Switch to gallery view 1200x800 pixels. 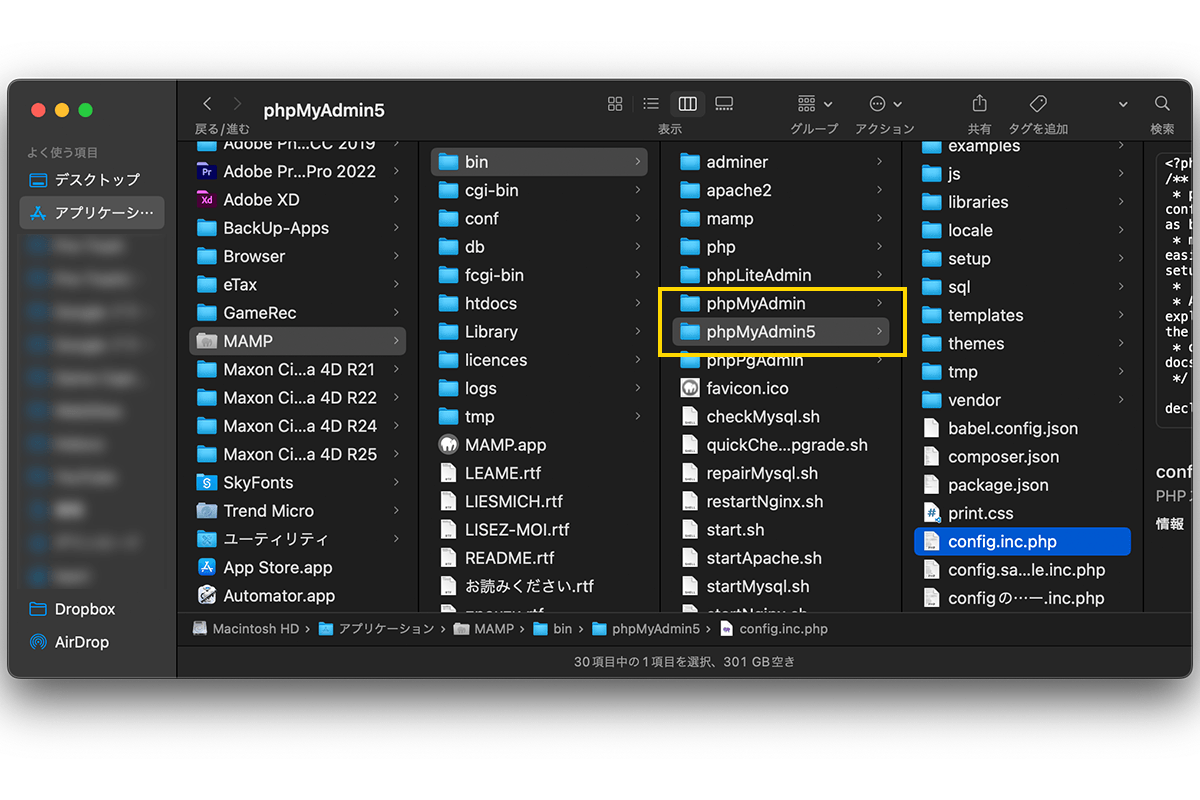click(725, 104)
